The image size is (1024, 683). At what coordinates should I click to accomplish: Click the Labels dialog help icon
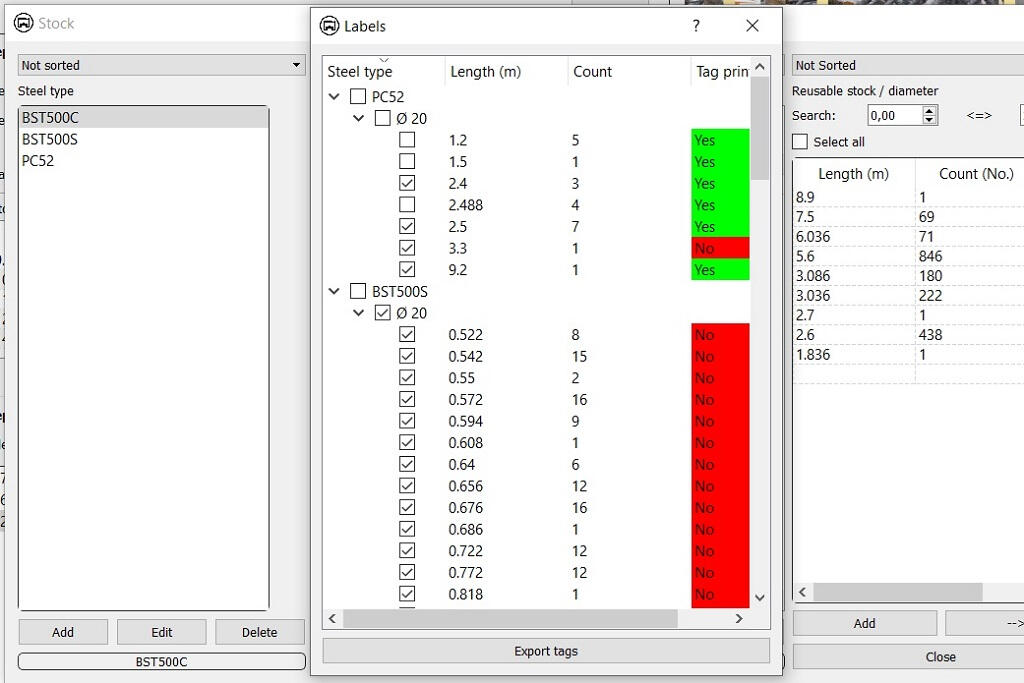696,26
